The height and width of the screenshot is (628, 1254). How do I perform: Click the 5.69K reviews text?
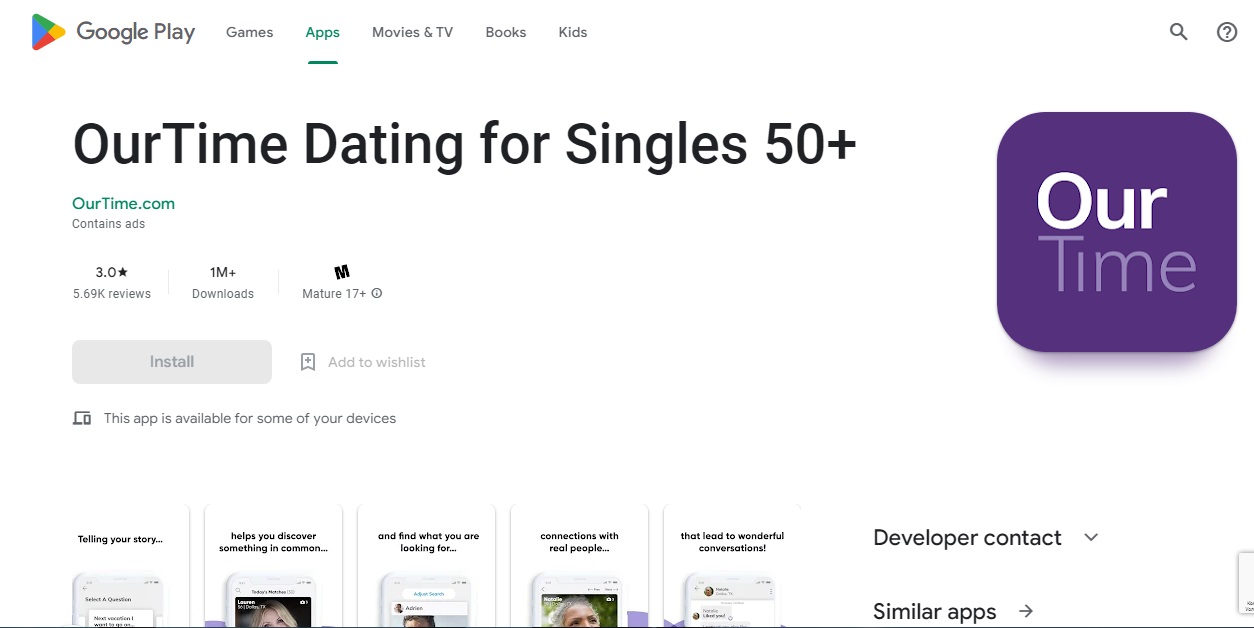tap(112, 294)
